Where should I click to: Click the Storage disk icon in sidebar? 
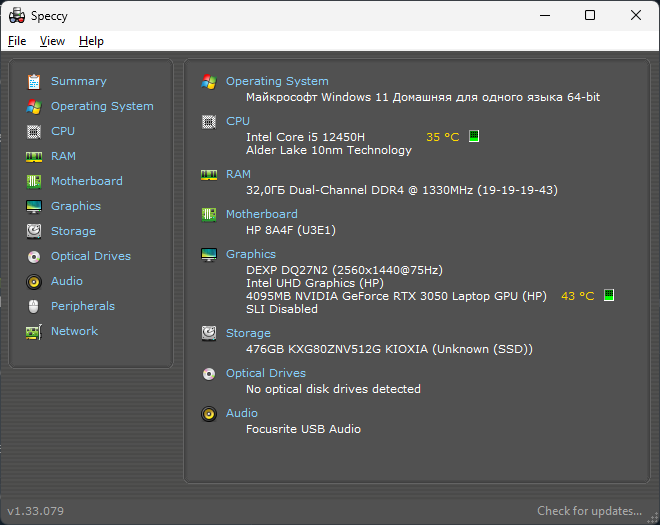pos(34,231)
